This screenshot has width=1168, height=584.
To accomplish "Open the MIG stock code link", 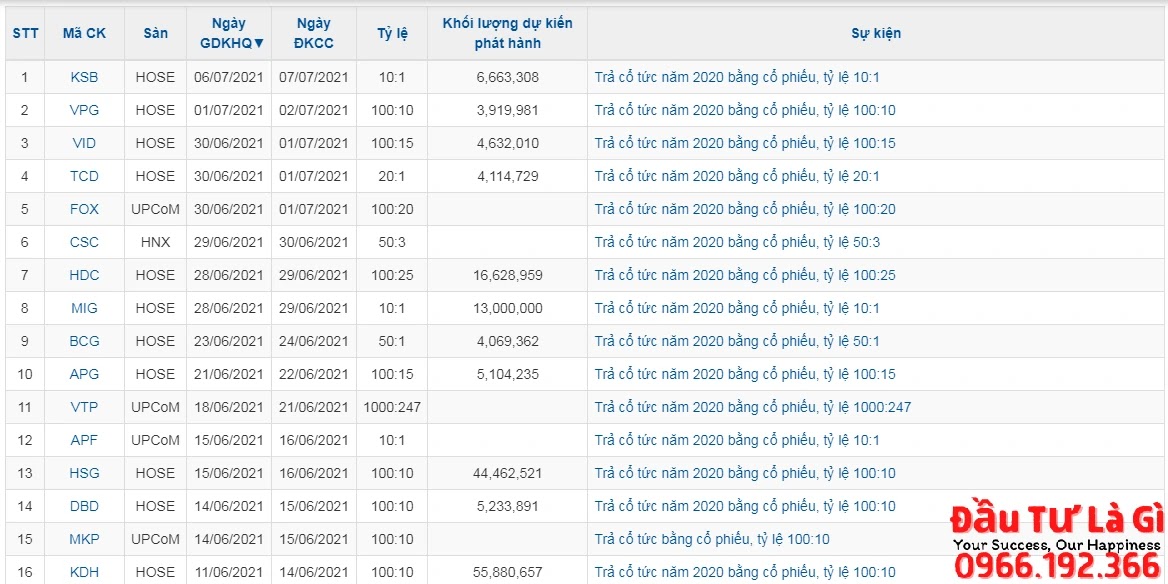I will 84,308.
